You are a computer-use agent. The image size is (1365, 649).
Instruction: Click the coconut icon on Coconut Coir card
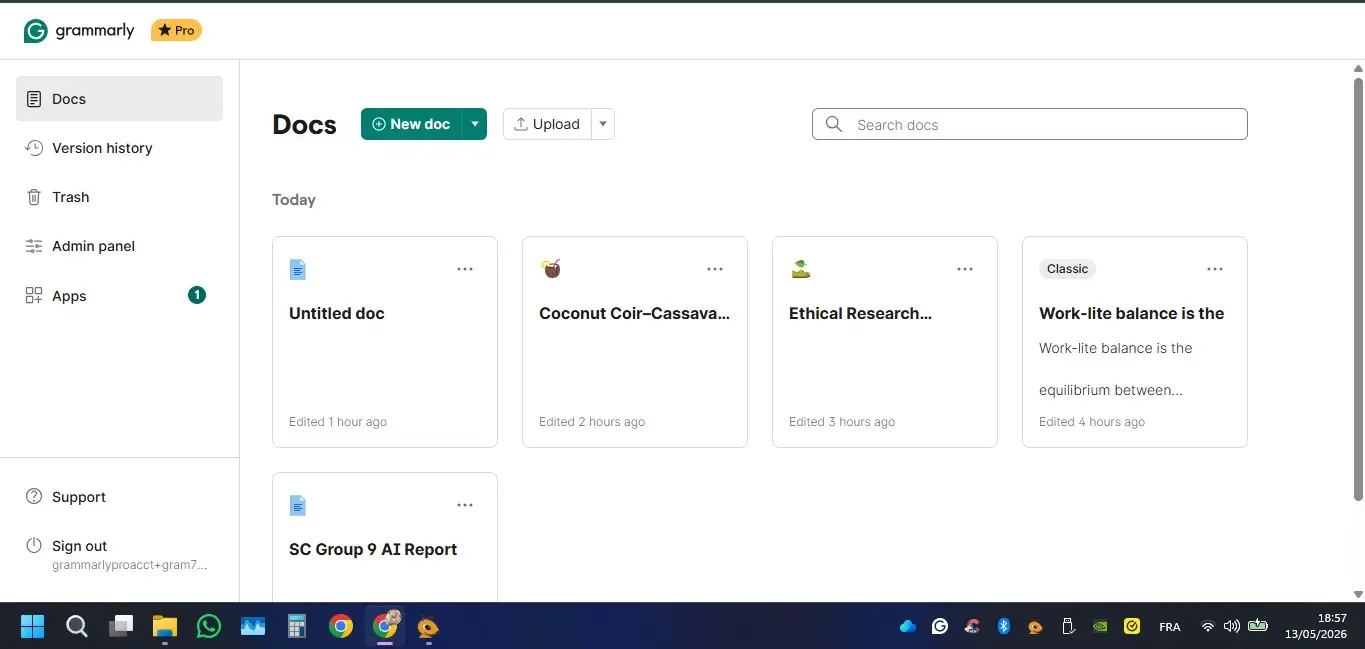(x=550, y=268)
